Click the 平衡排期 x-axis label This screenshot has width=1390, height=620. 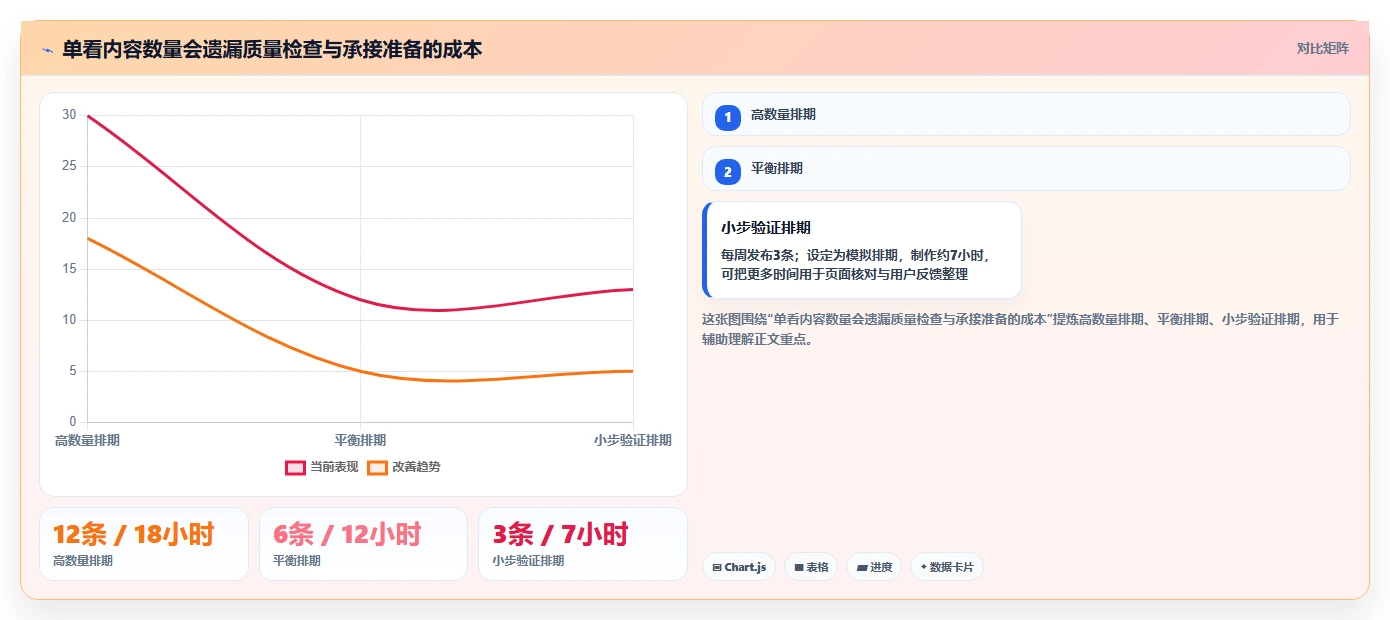tap(360, 440)
